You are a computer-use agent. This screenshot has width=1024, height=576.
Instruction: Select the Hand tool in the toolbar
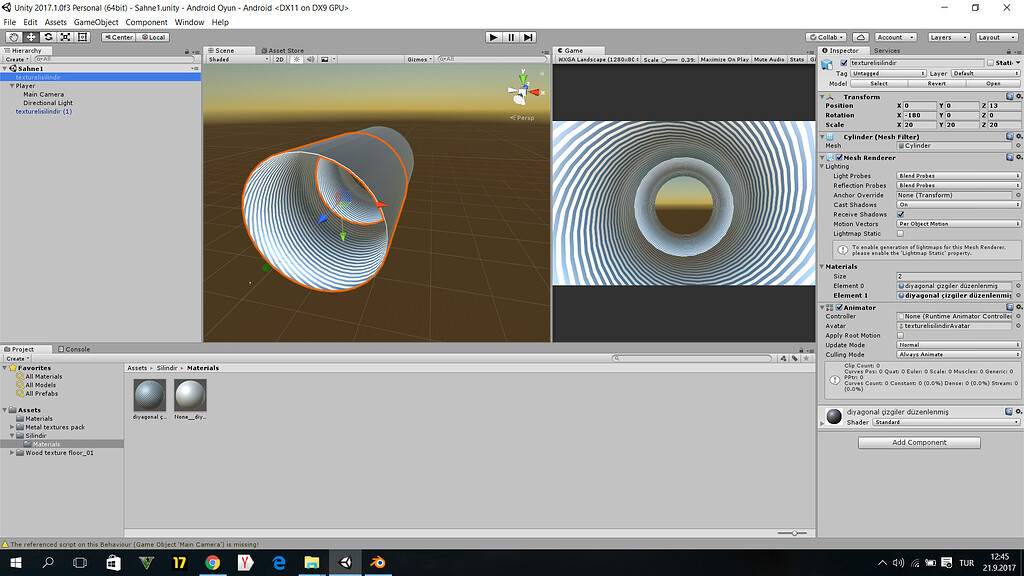click(x=14, y=36)
